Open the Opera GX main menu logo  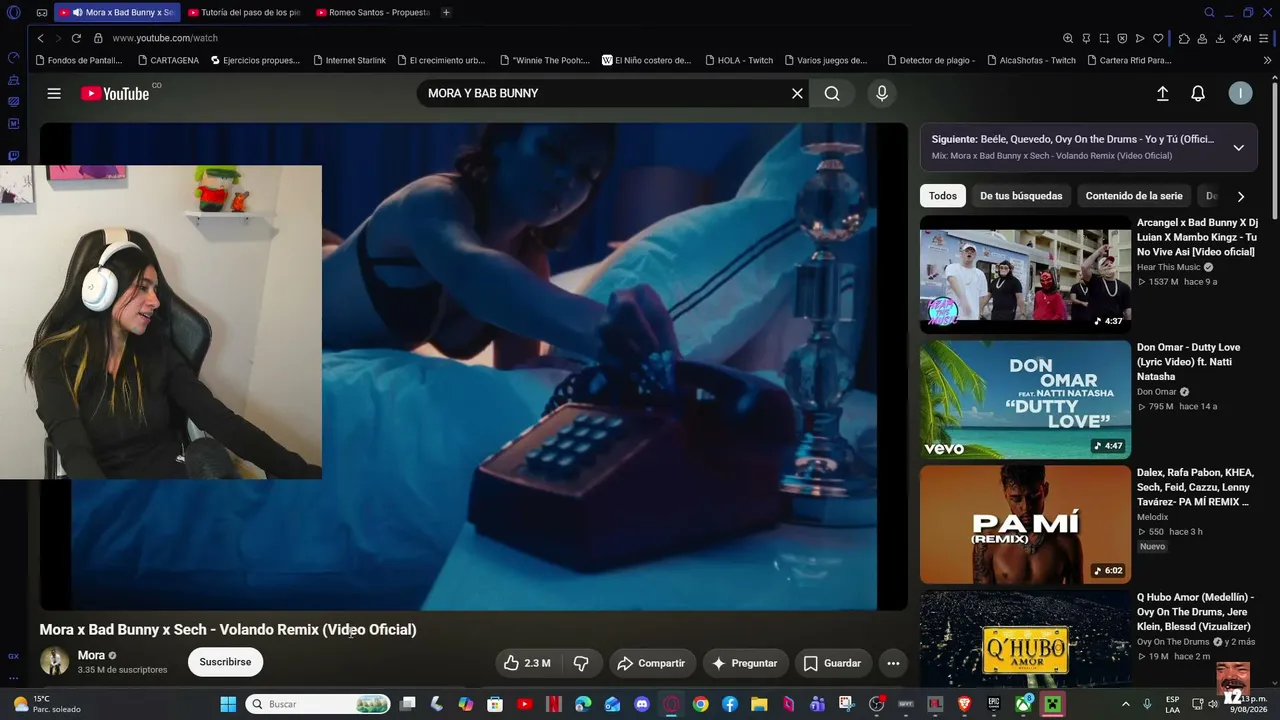pos(13,12)
